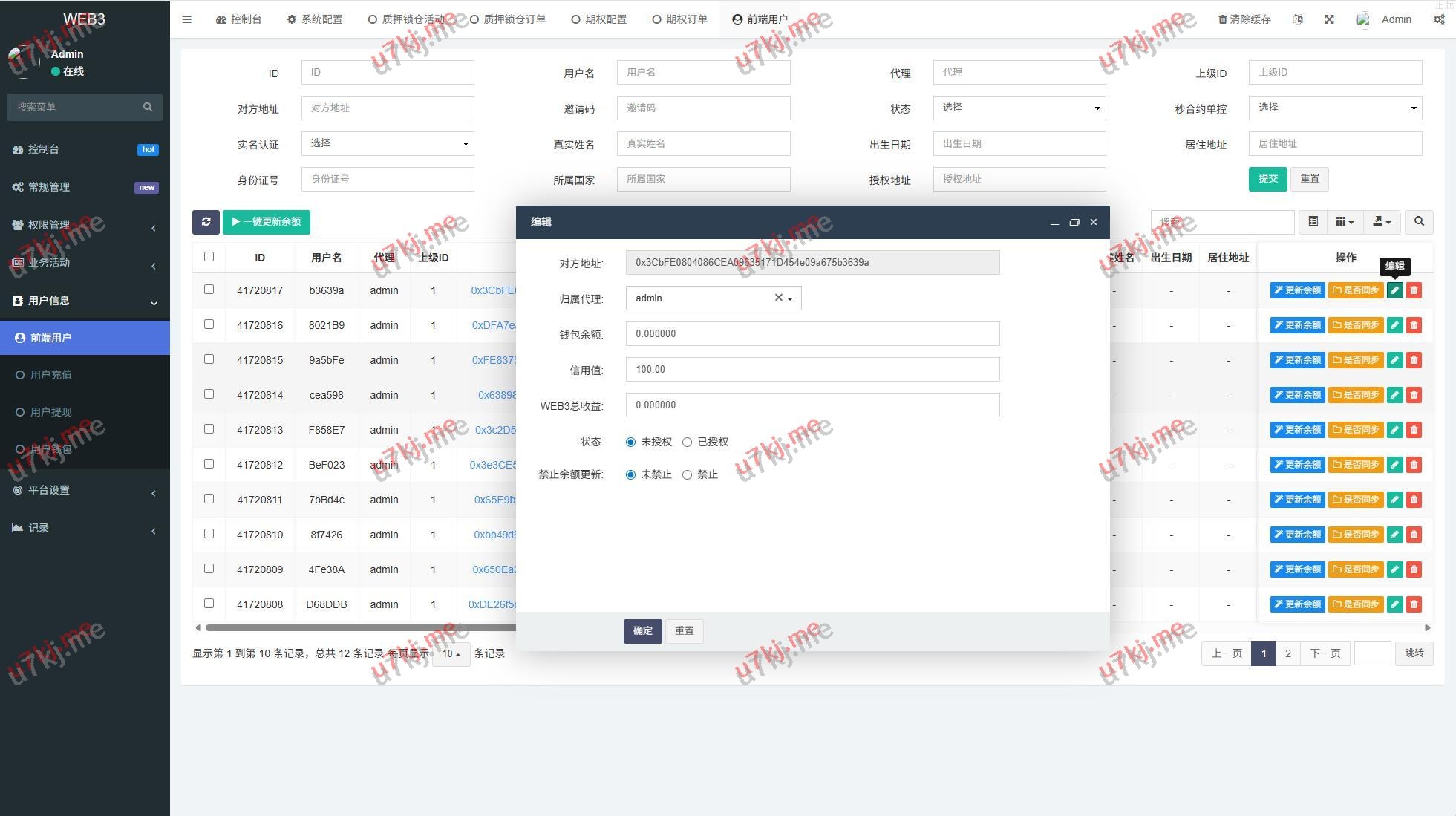Click the table search magnifier icon
This screenshot has width=1456, height=816.
point(1419,221)
